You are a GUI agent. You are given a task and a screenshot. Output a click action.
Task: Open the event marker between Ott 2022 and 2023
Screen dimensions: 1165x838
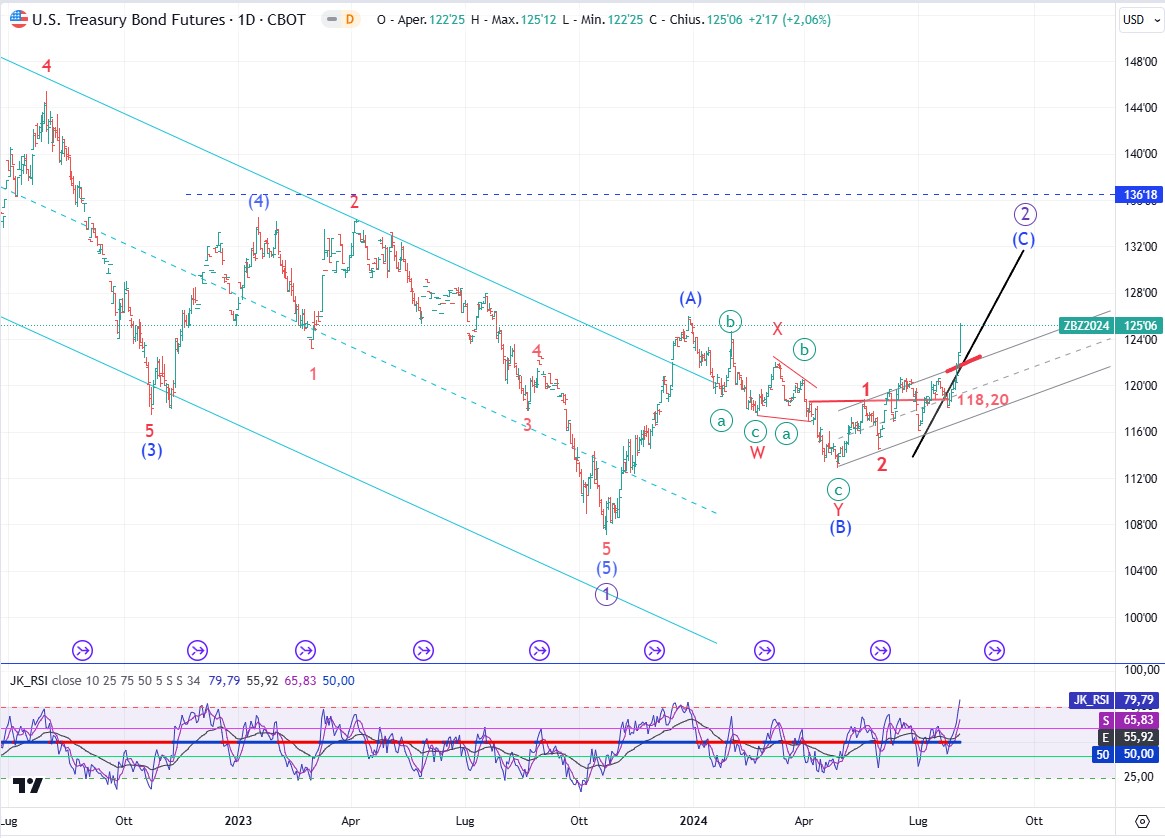198,651
